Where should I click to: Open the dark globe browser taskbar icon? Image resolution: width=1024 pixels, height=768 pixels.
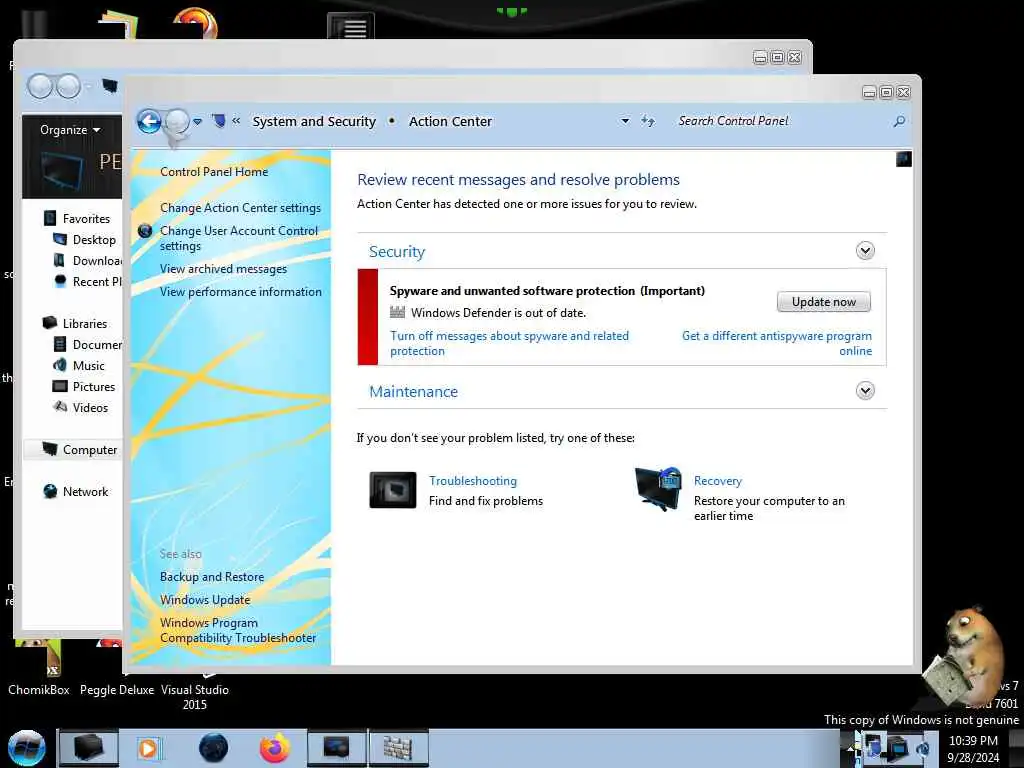(213, 748)
